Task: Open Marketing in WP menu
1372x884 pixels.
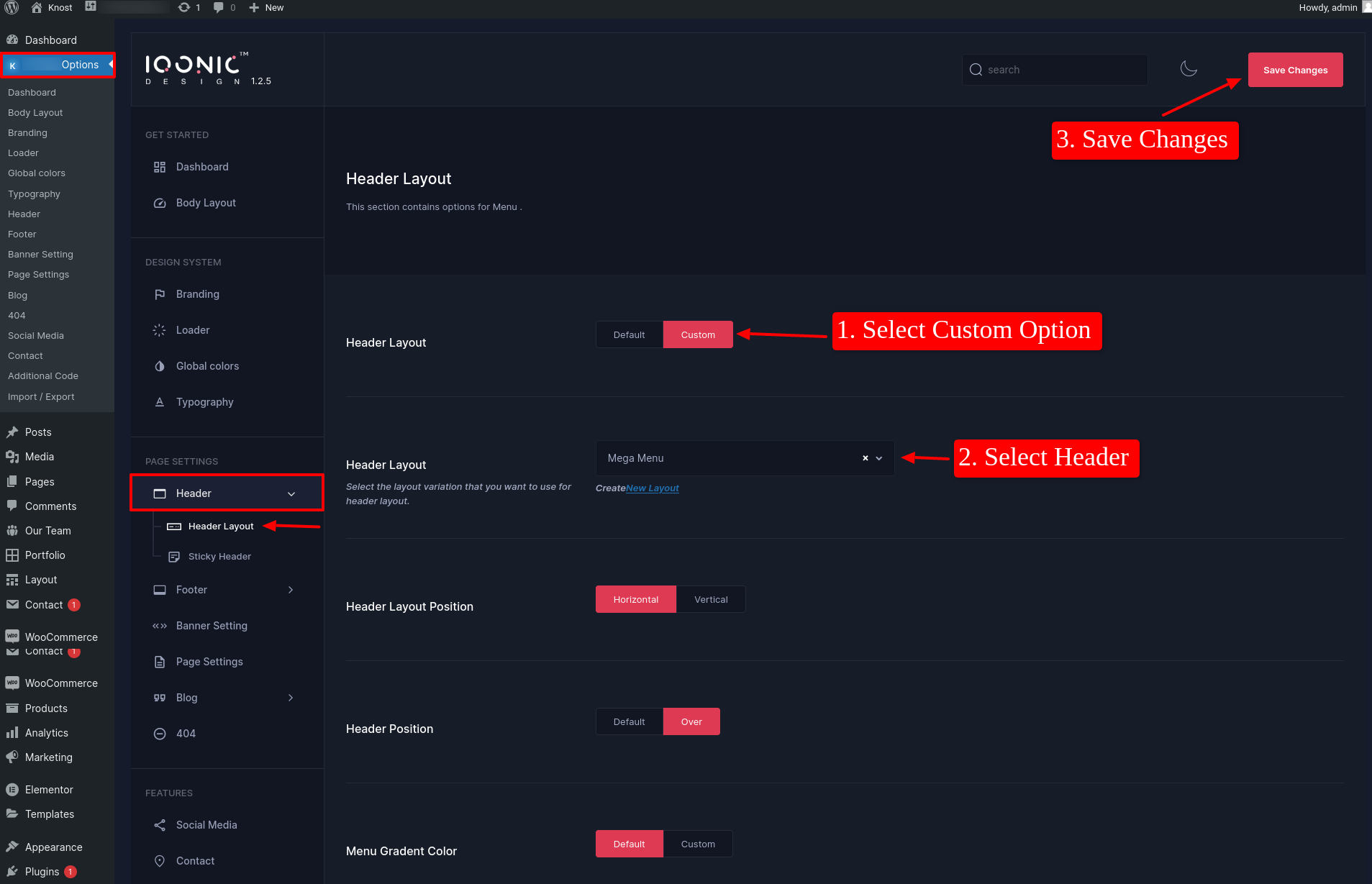Action: [x=49, y=757]
